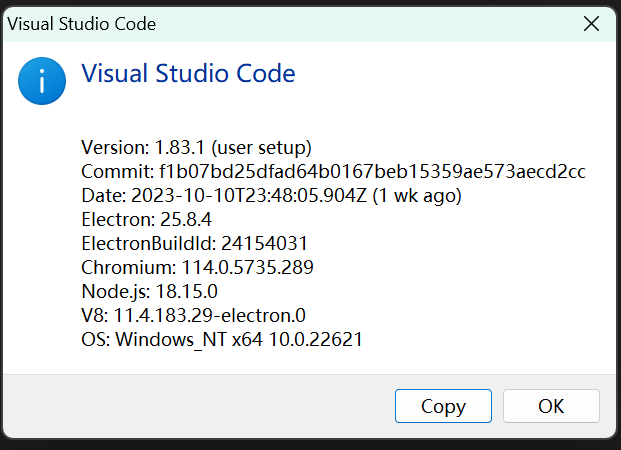The image size is (621, 450).
Task: Click the ElectronBuildId: 24154031 line
Action: tap(194, 243)
